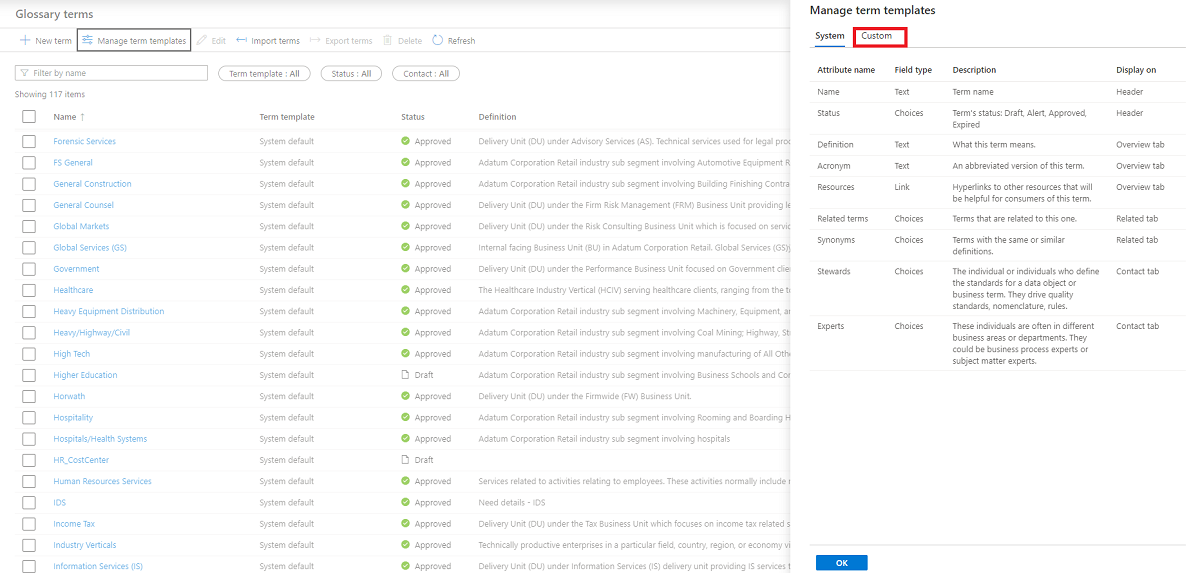The height and width of the screenshot is (573, 1200).
Task: Click the Export terms icon
Action: coord(316,41)
